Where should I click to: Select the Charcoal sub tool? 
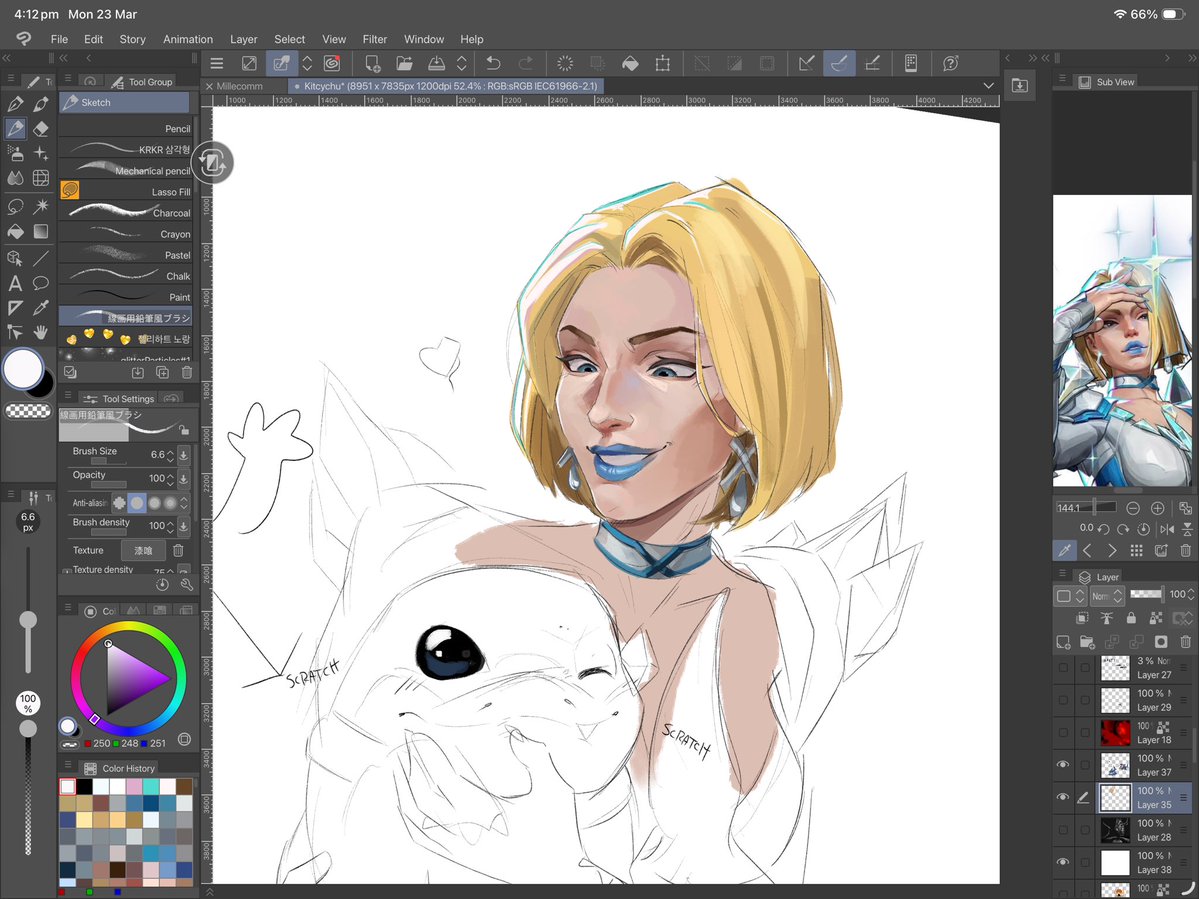126,213
